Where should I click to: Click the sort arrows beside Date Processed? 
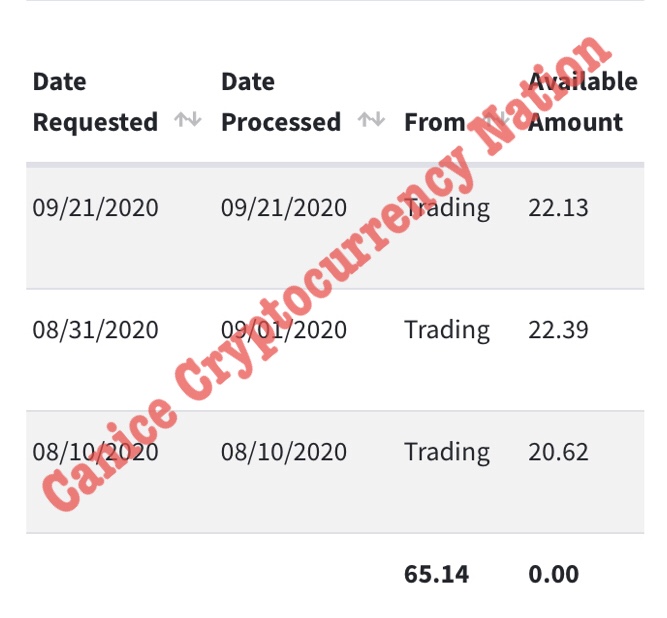(x=372, y=121)
